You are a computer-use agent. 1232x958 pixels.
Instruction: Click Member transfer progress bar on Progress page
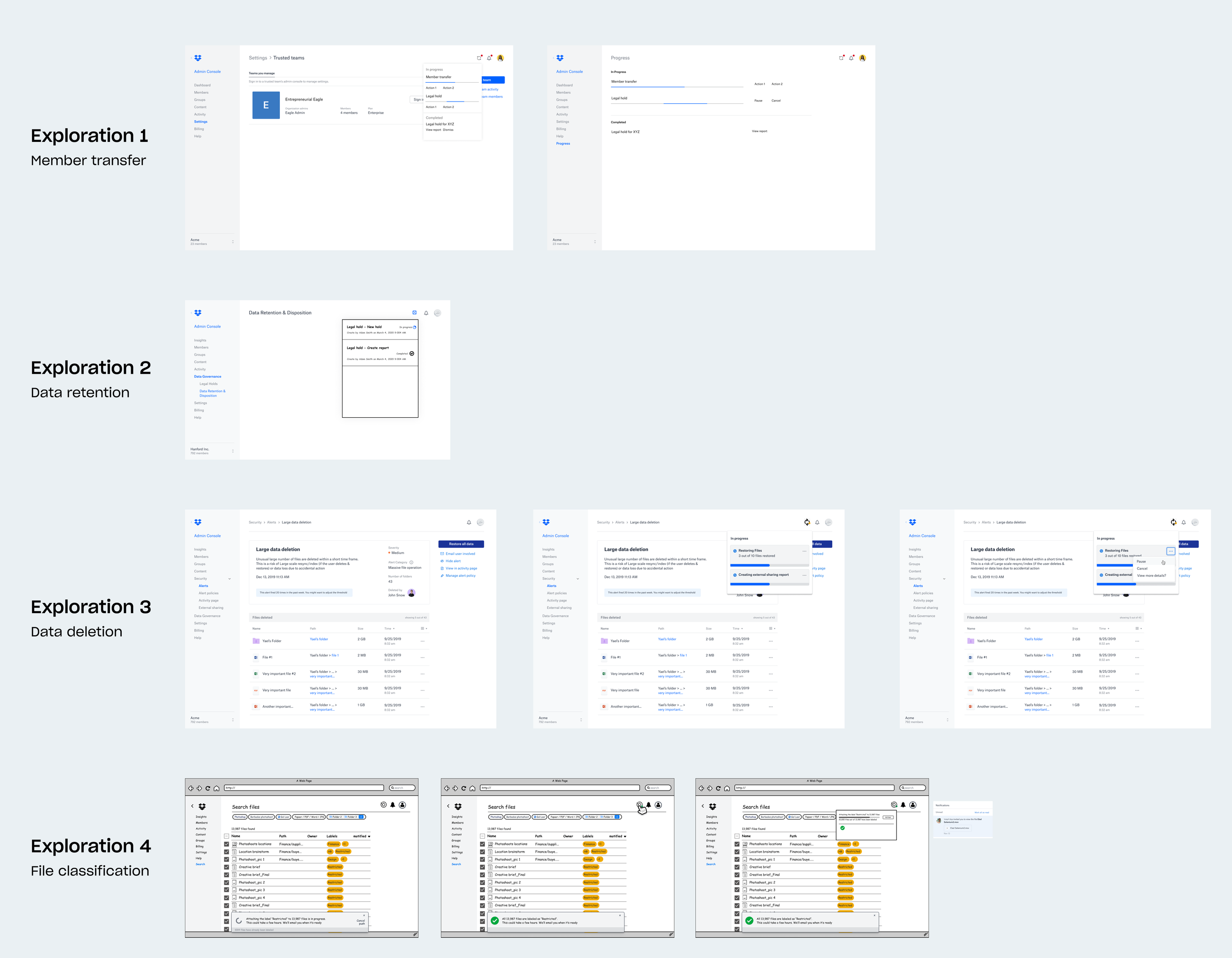coord(677,87)
